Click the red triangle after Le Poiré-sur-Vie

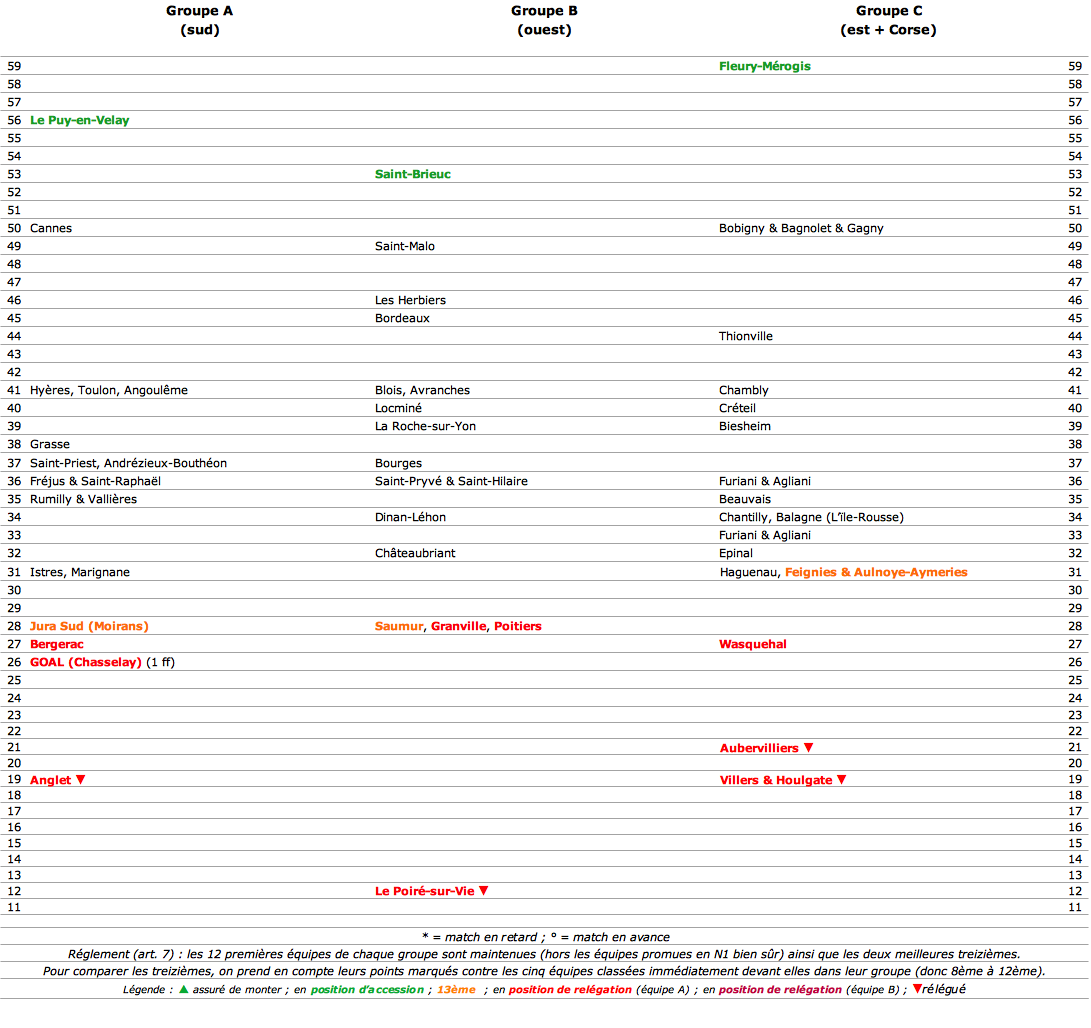484,891
